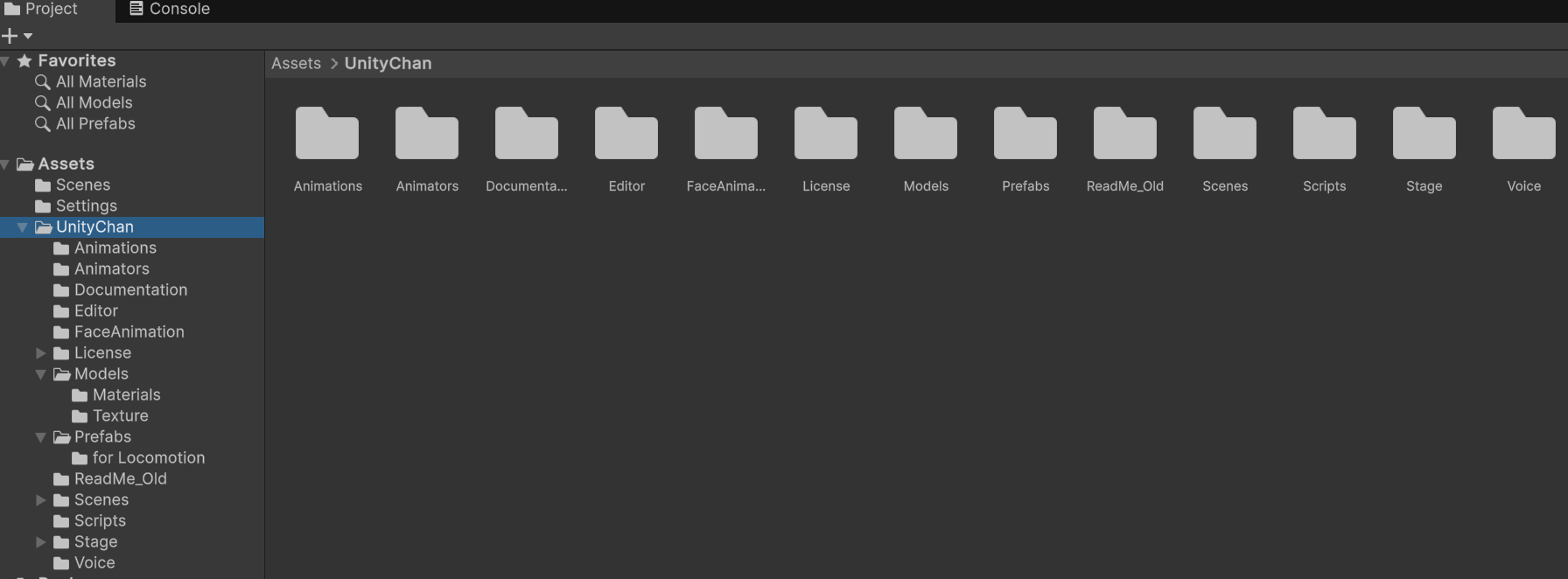1568x579 pixels.
Task: Select the Models folder icon in grid
Action: click(926, 134)
